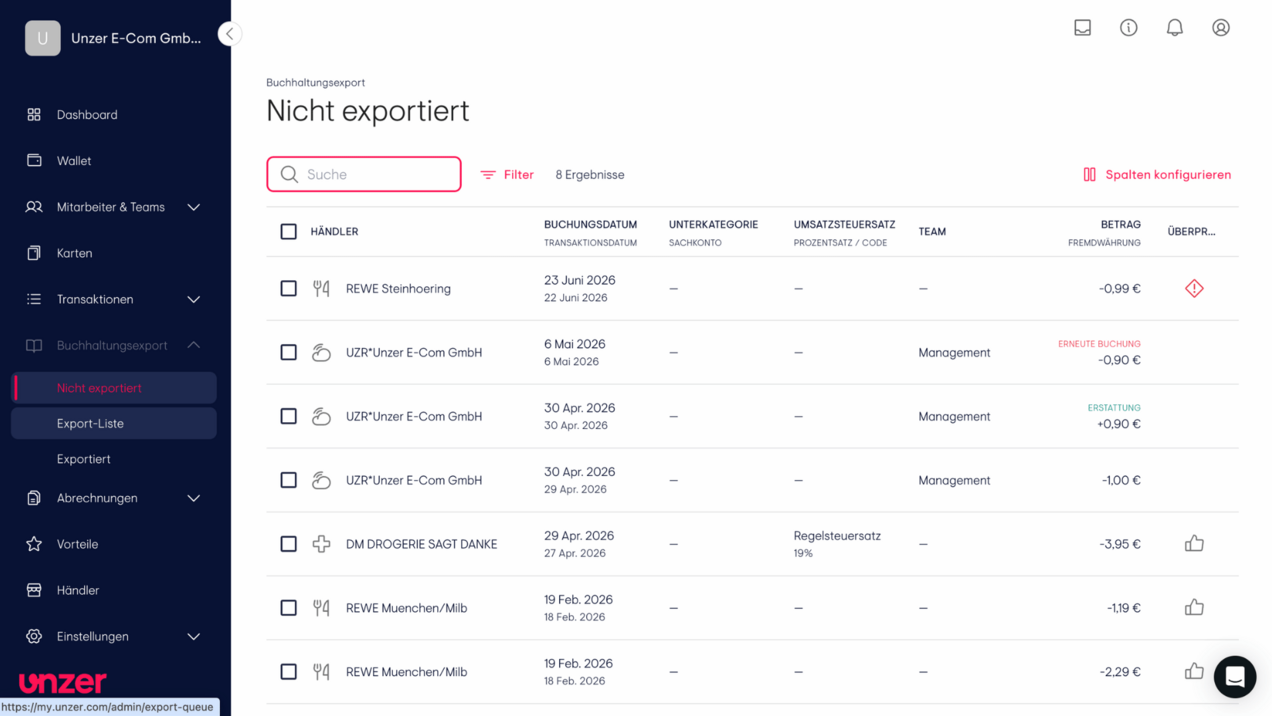Click the Vorteile star icon
Image resolution: width=1272 pixels, height=716 pixels.
34,544
